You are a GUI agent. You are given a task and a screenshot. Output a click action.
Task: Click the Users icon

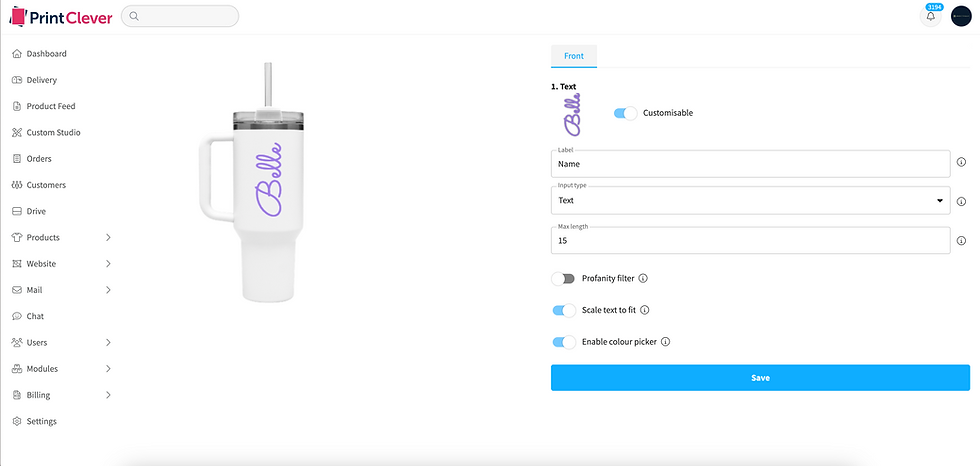17,342
